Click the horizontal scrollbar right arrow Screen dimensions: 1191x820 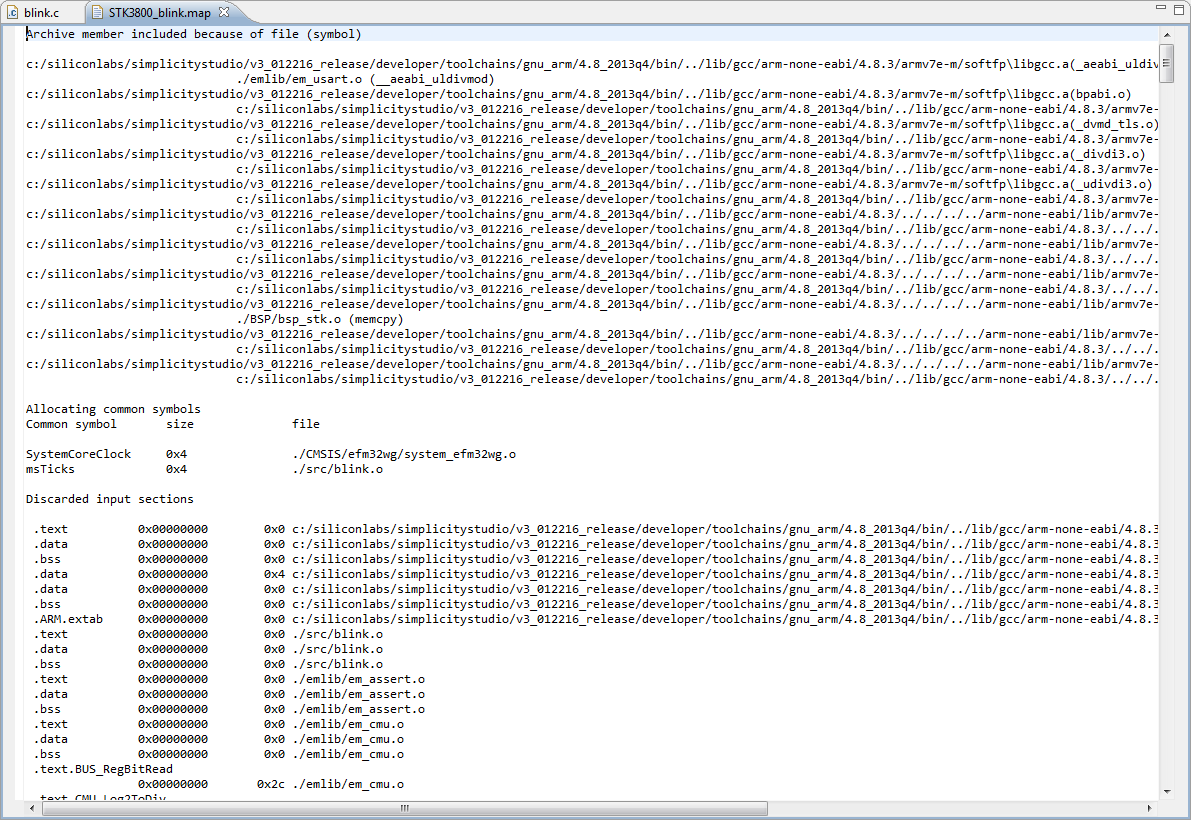[1149, 808]
